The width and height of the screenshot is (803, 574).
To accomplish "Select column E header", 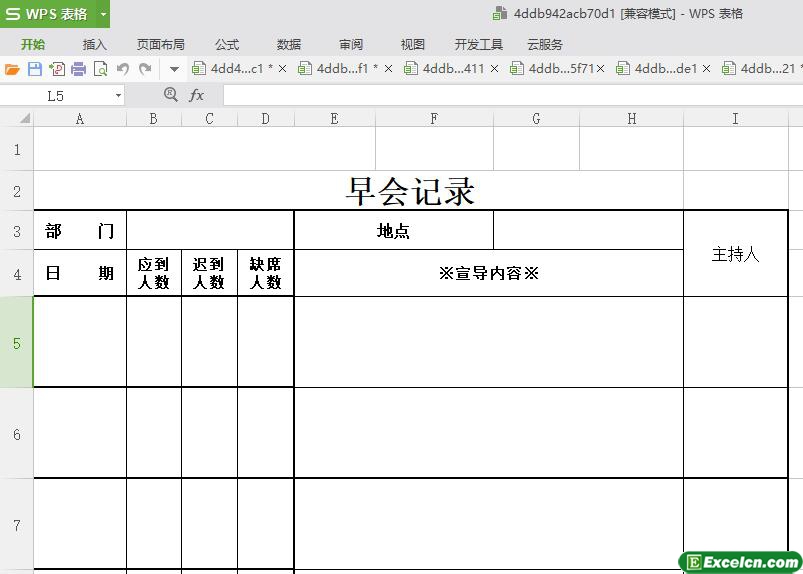I will point(335,119).
